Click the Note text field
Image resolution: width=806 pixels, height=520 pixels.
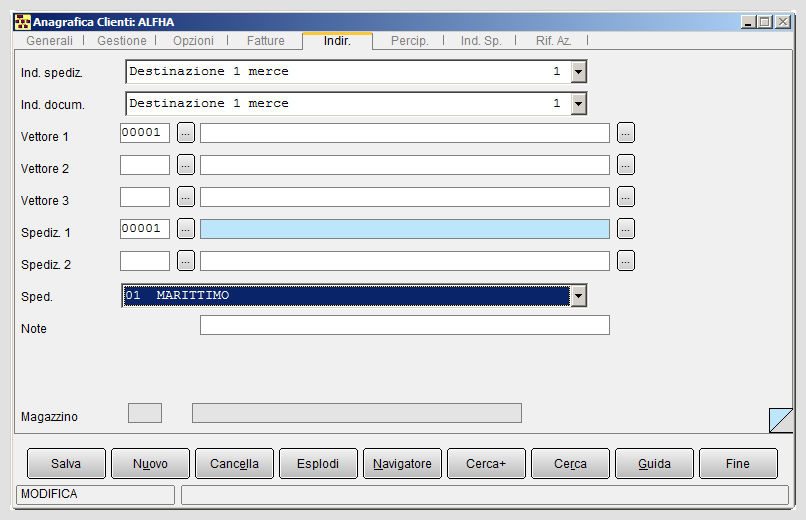(x=405, y=325)
